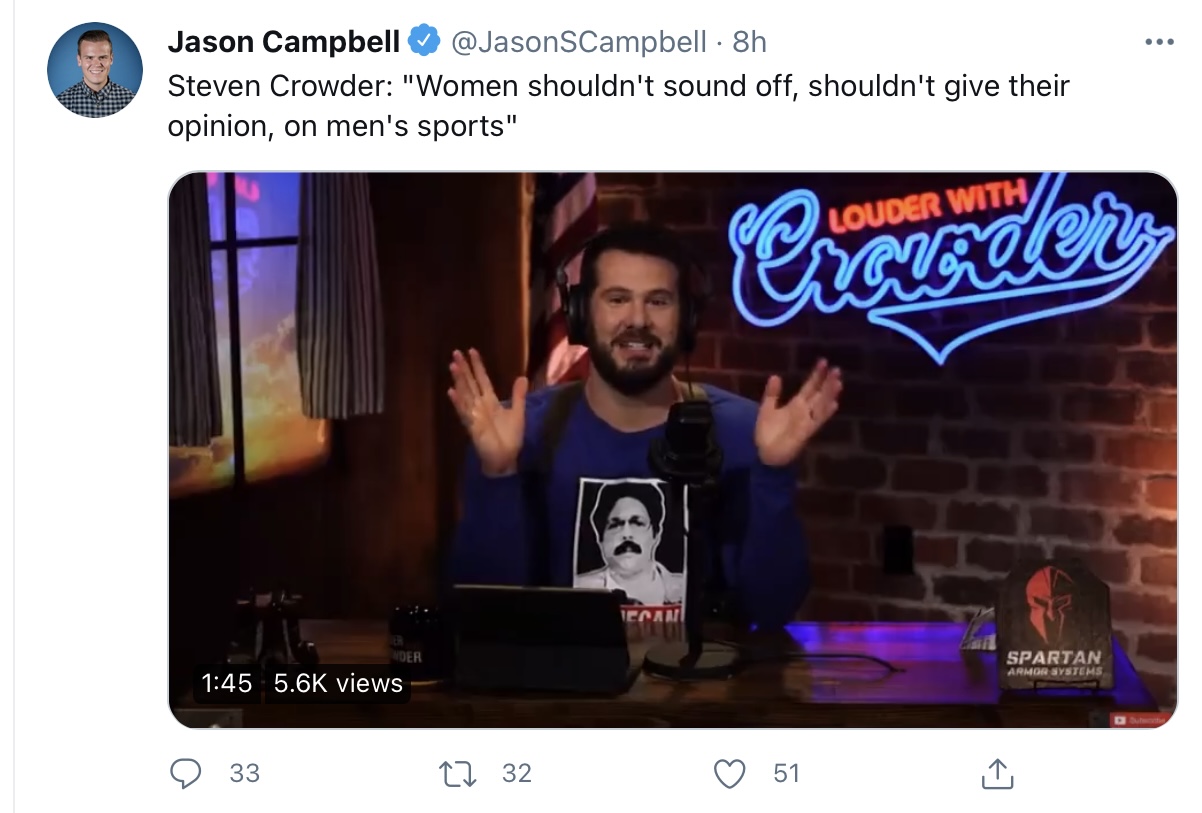The width and height of the screenshot is (1202, 813).
Task: Click the blue verified badge
Action: coord(424,41)
